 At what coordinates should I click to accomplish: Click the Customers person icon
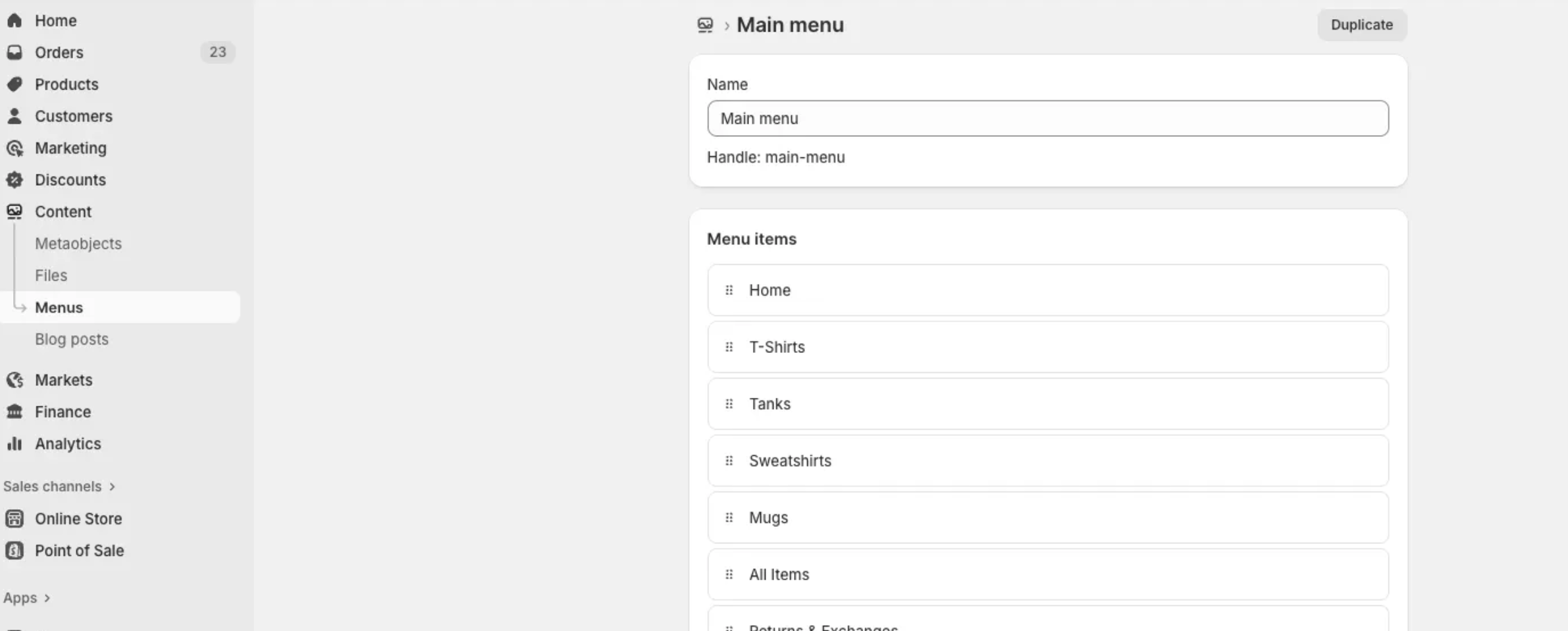click(x=14, y=116)
